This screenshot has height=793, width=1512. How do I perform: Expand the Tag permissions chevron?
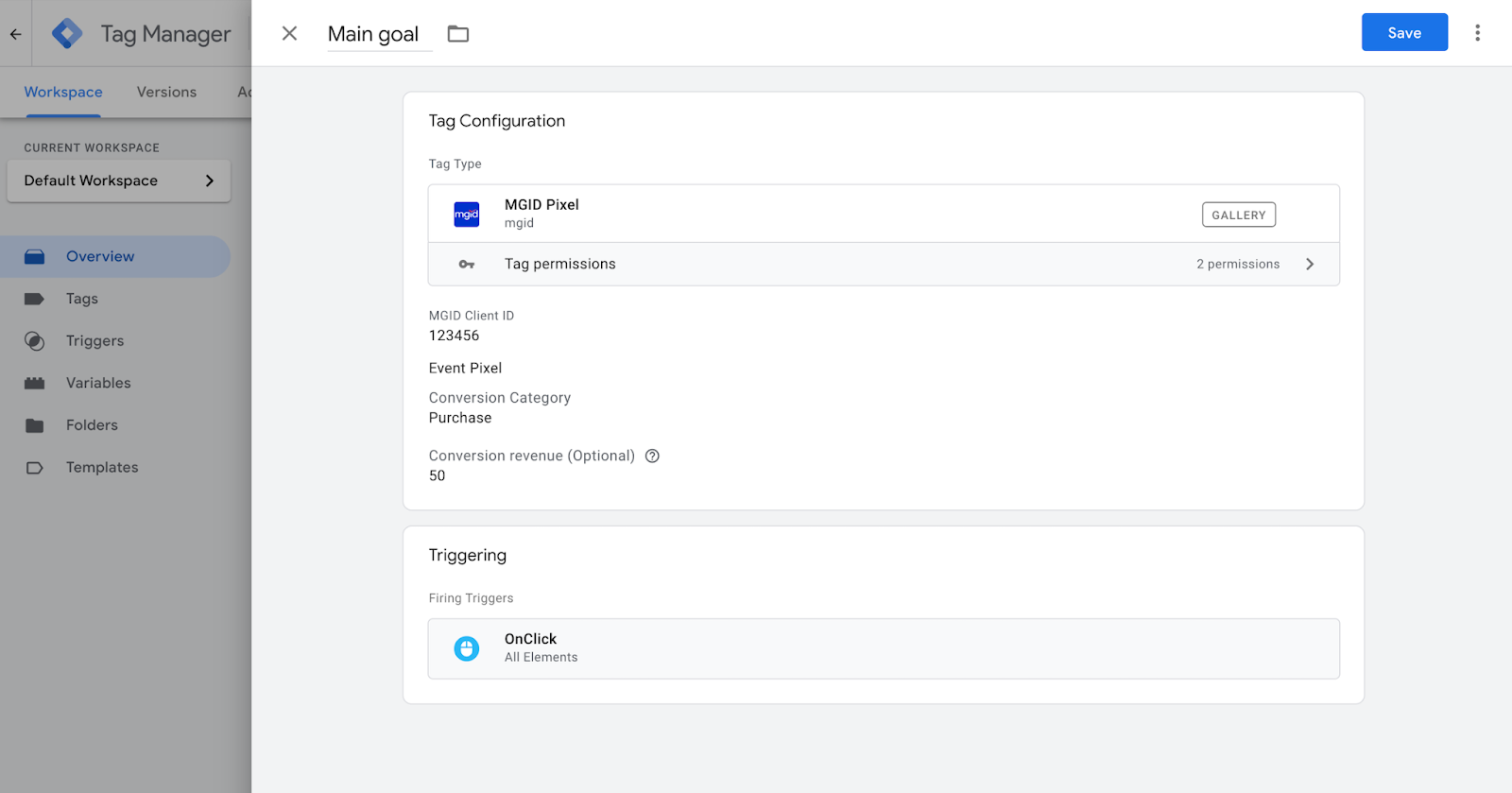pyautogui.click(x=1310, y=265)
